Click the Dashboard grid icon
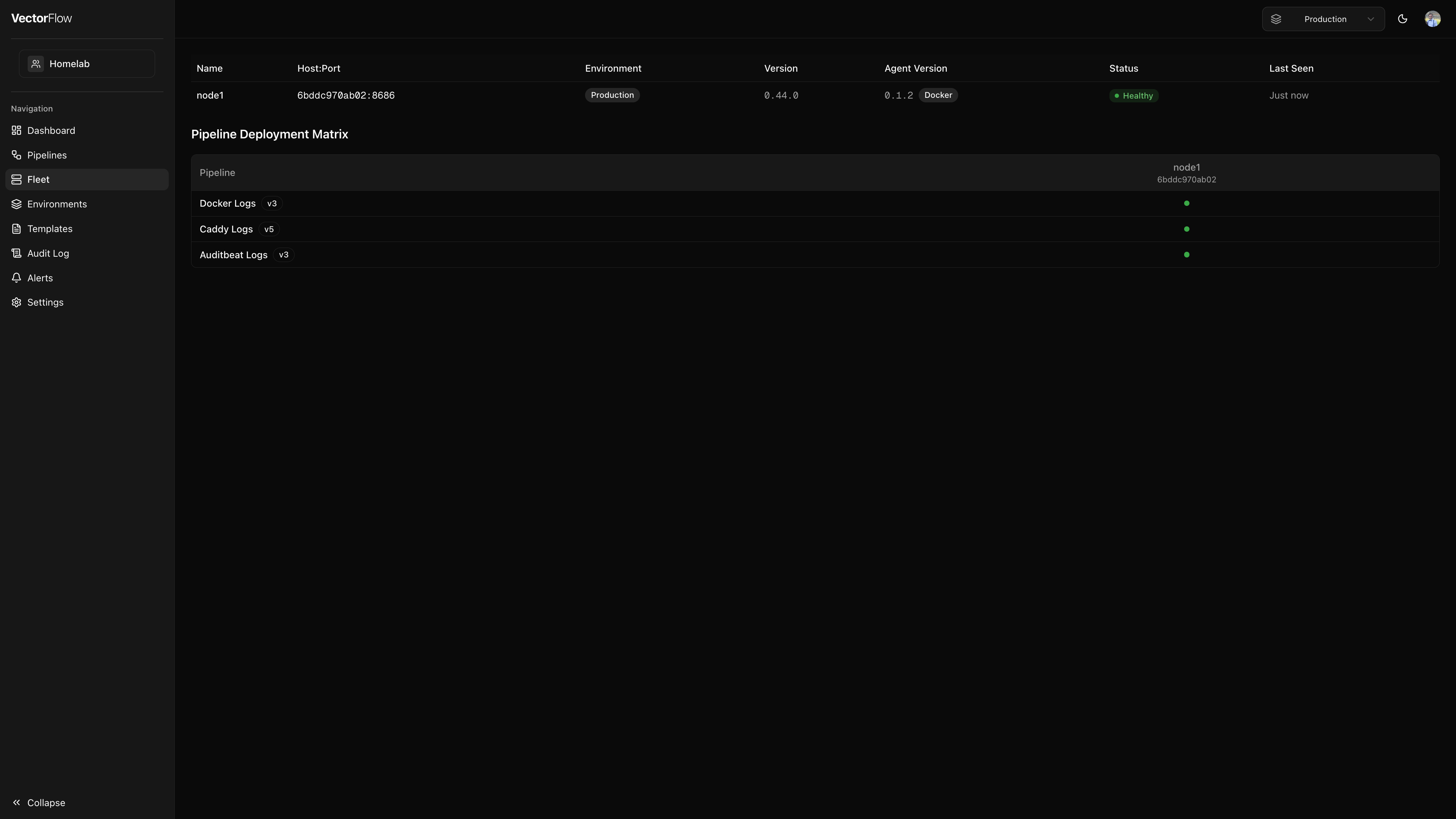Screen dimensions: 1456x819 (16, 130)
